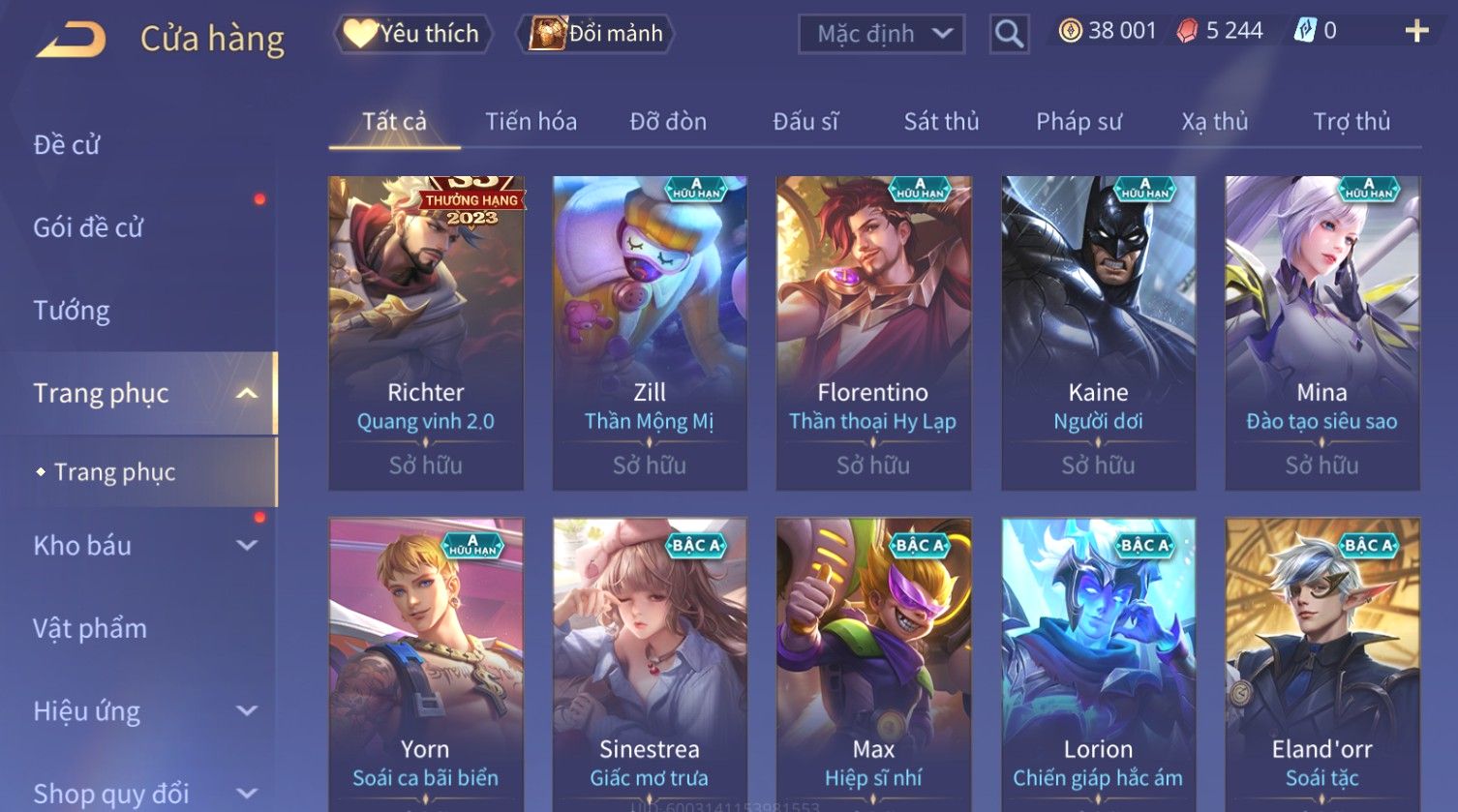The width and height of the screenshot is (1458, 812).
Task: Open the Mặc định sort dropdown
Action: [x=881, y=34]
